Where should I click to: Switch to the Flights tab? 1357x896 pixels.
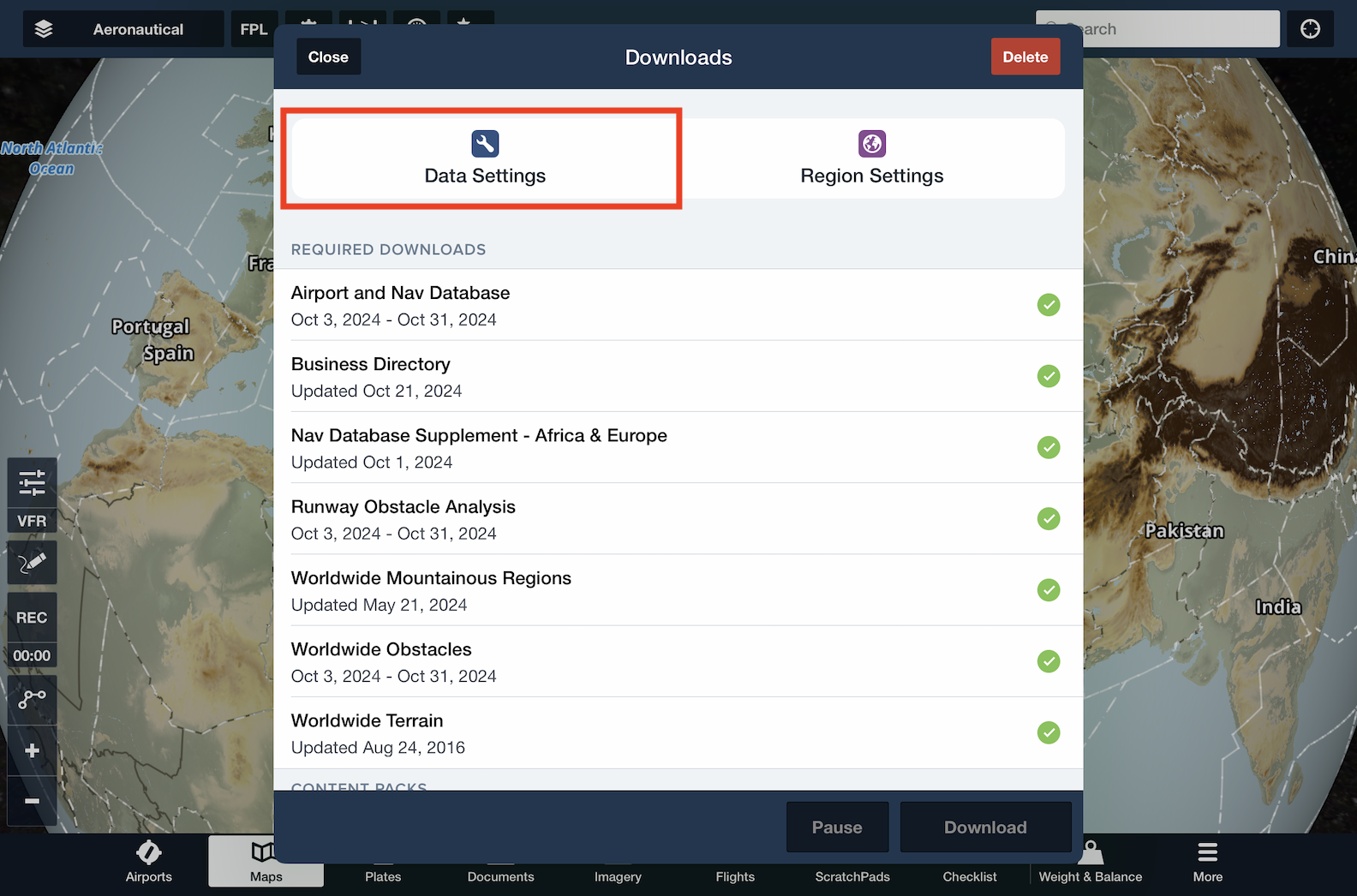click(735, 875)
